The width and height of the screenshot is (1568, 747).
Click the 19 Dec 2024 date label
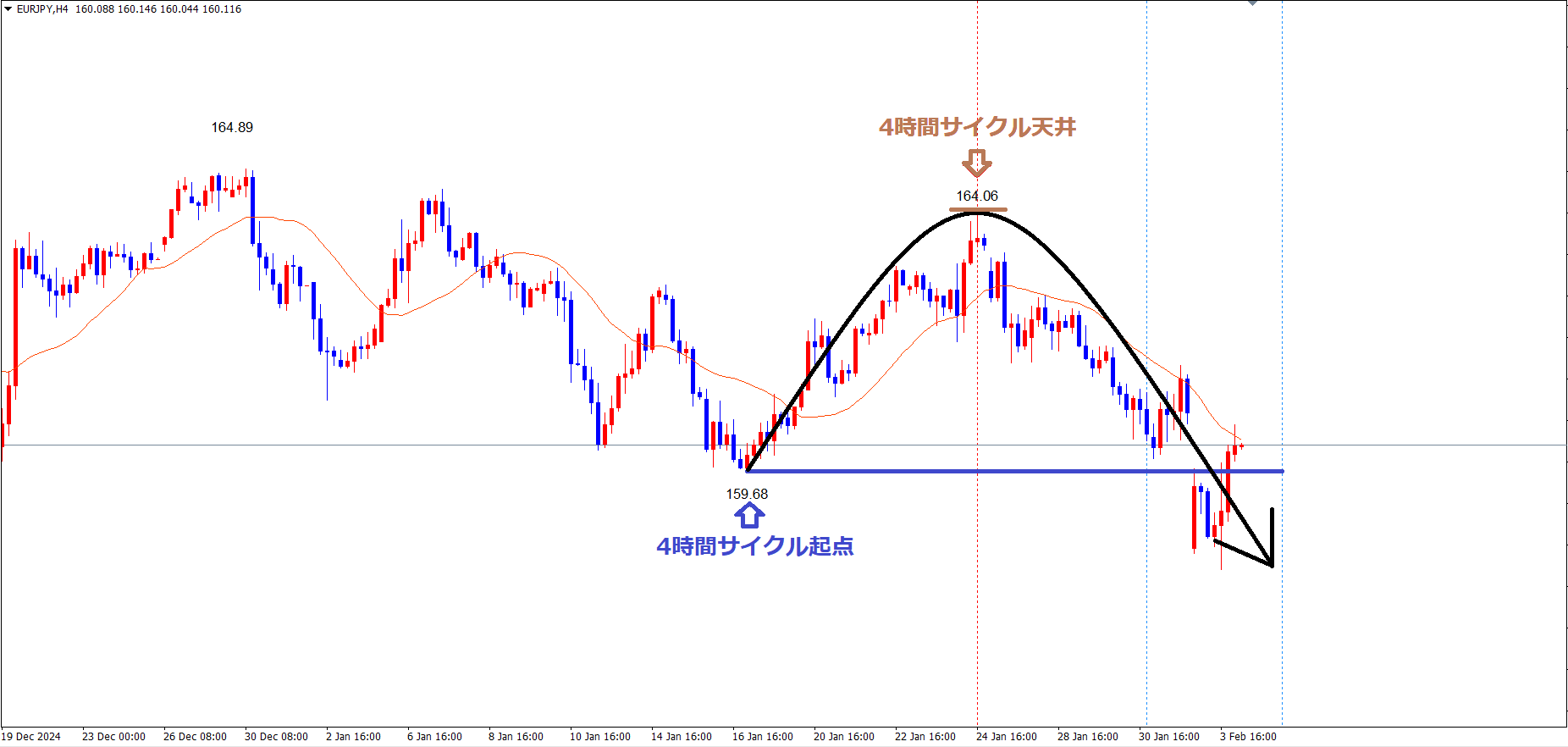click(31, 737)
